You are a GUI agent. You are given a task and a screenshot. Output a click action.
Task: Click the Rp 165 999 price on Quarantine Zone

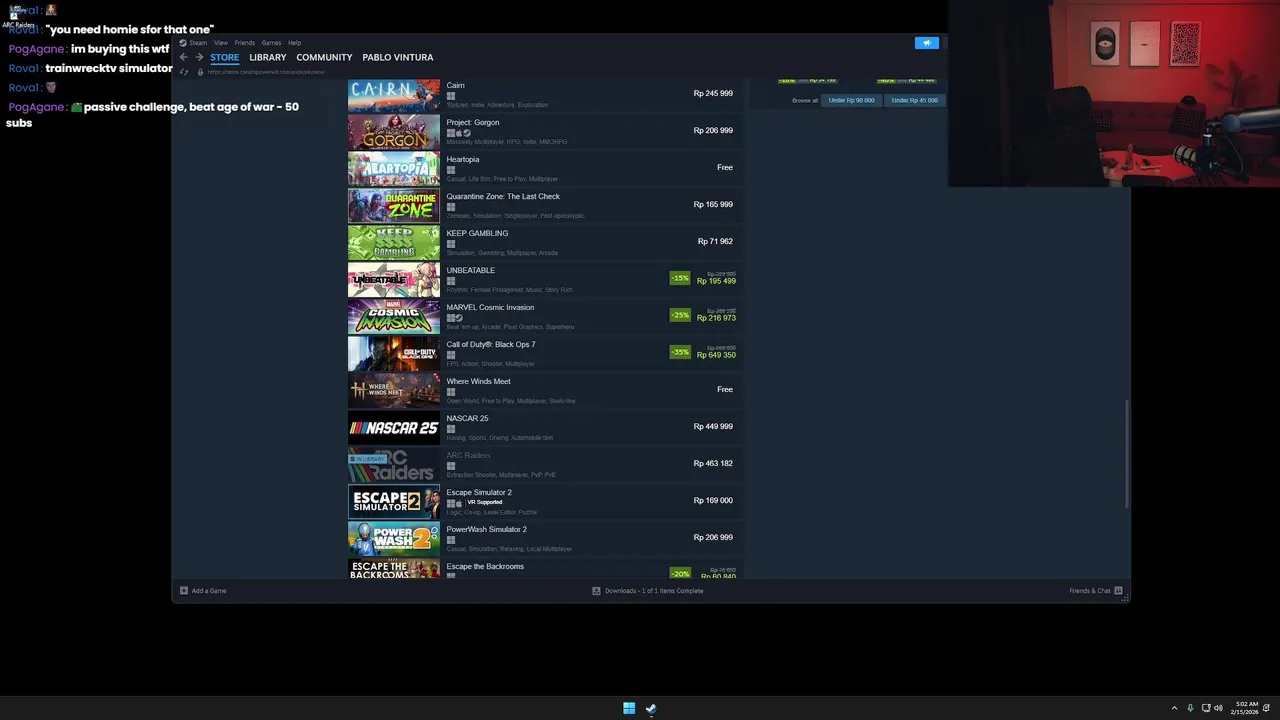tap(713, 204)
